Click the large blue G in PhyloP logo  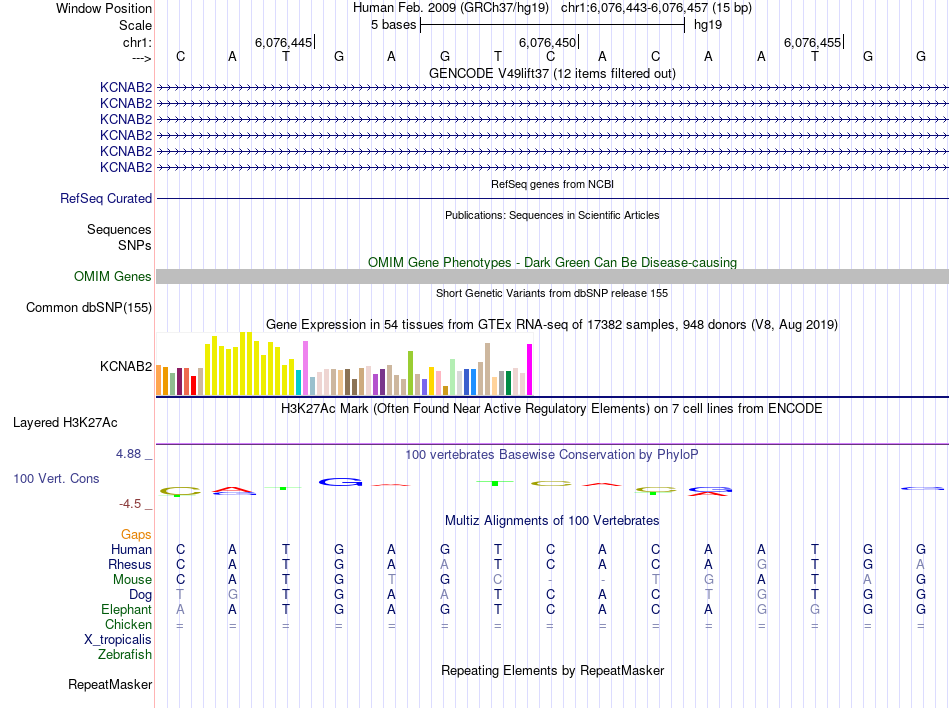pyautogui.click(x=340, y=483)
